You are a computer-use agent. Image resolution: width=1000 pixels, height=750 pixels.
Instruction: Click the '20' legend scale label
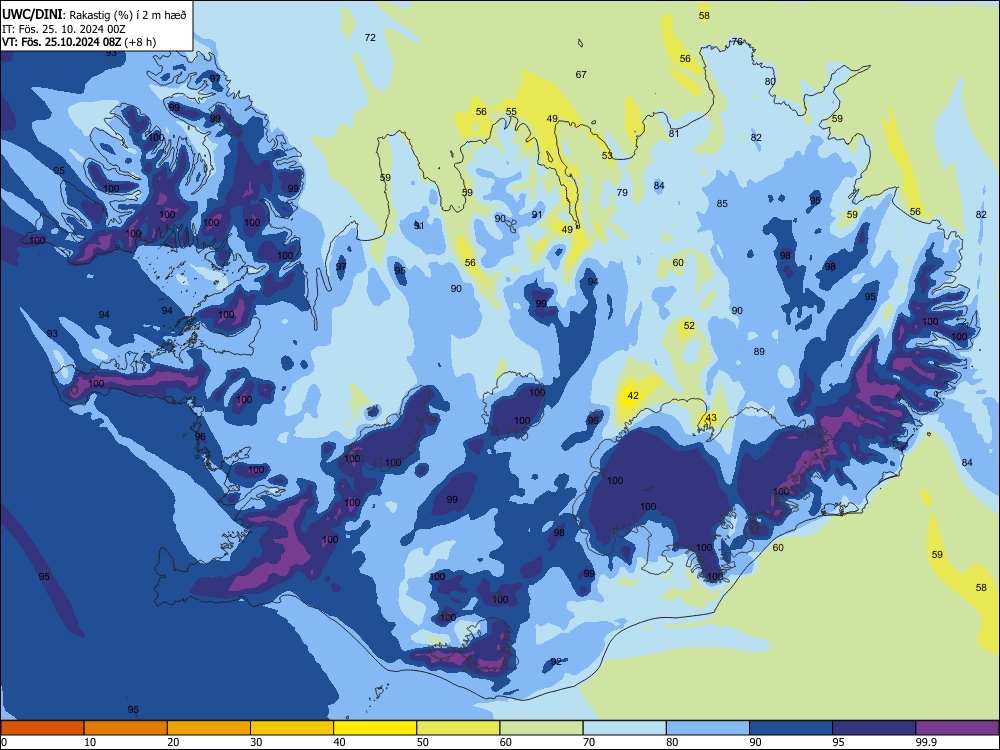click(x=173, y=742)
